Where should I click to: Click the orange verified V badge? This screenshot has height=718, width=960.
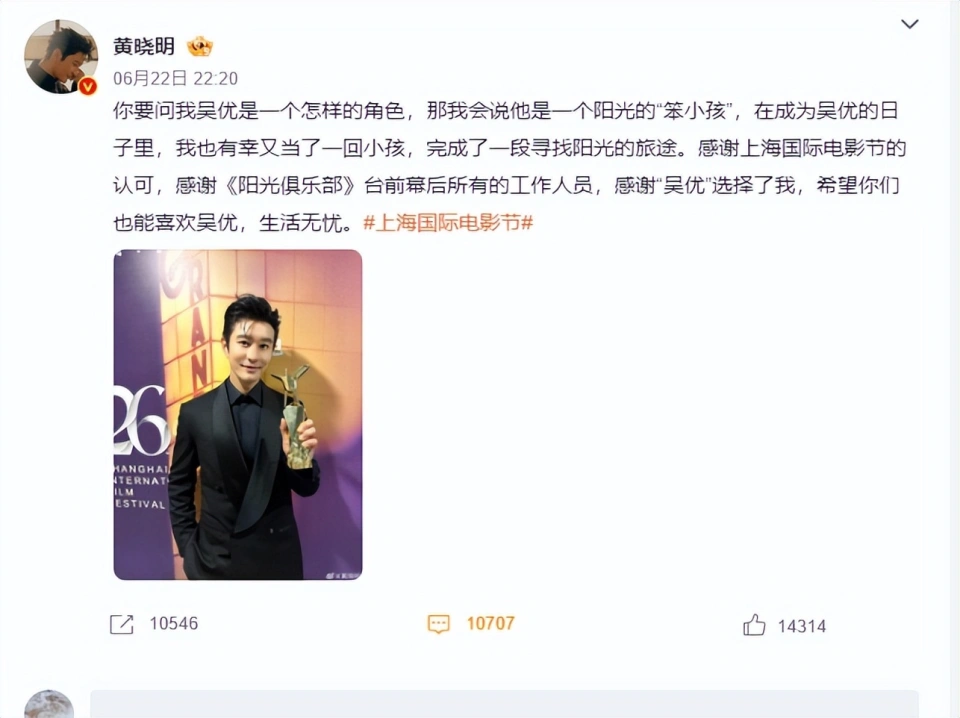click(x=88, y=86)
